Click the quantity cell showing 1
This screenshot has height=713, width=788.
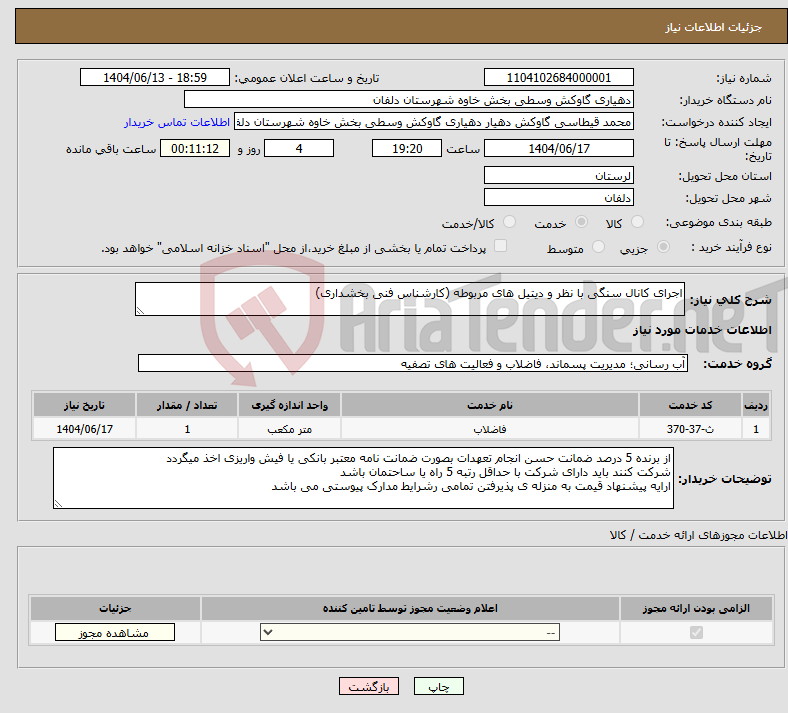pos(187,429)
